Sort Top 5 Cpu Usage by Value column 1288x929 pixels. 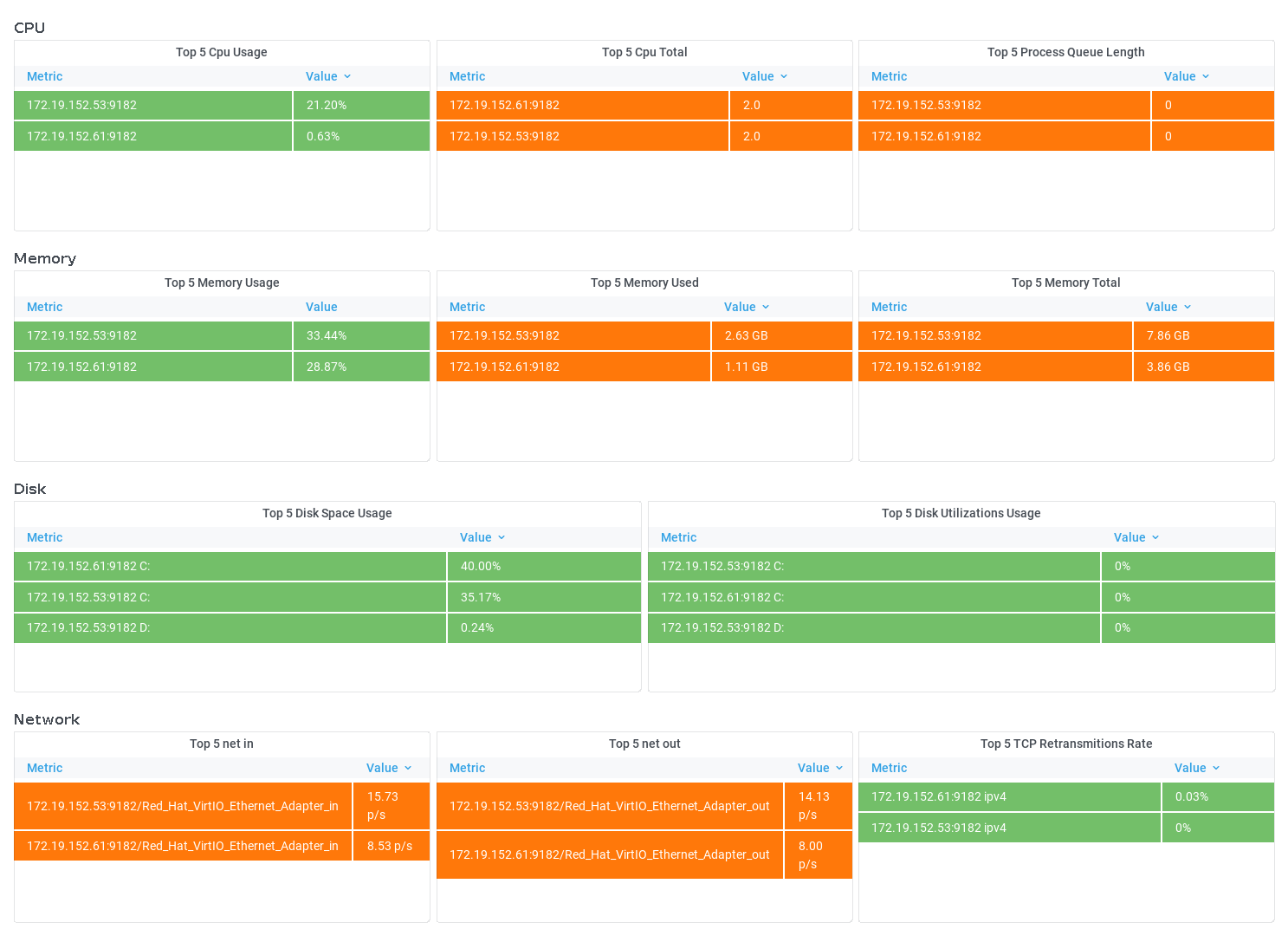point(328,76)
